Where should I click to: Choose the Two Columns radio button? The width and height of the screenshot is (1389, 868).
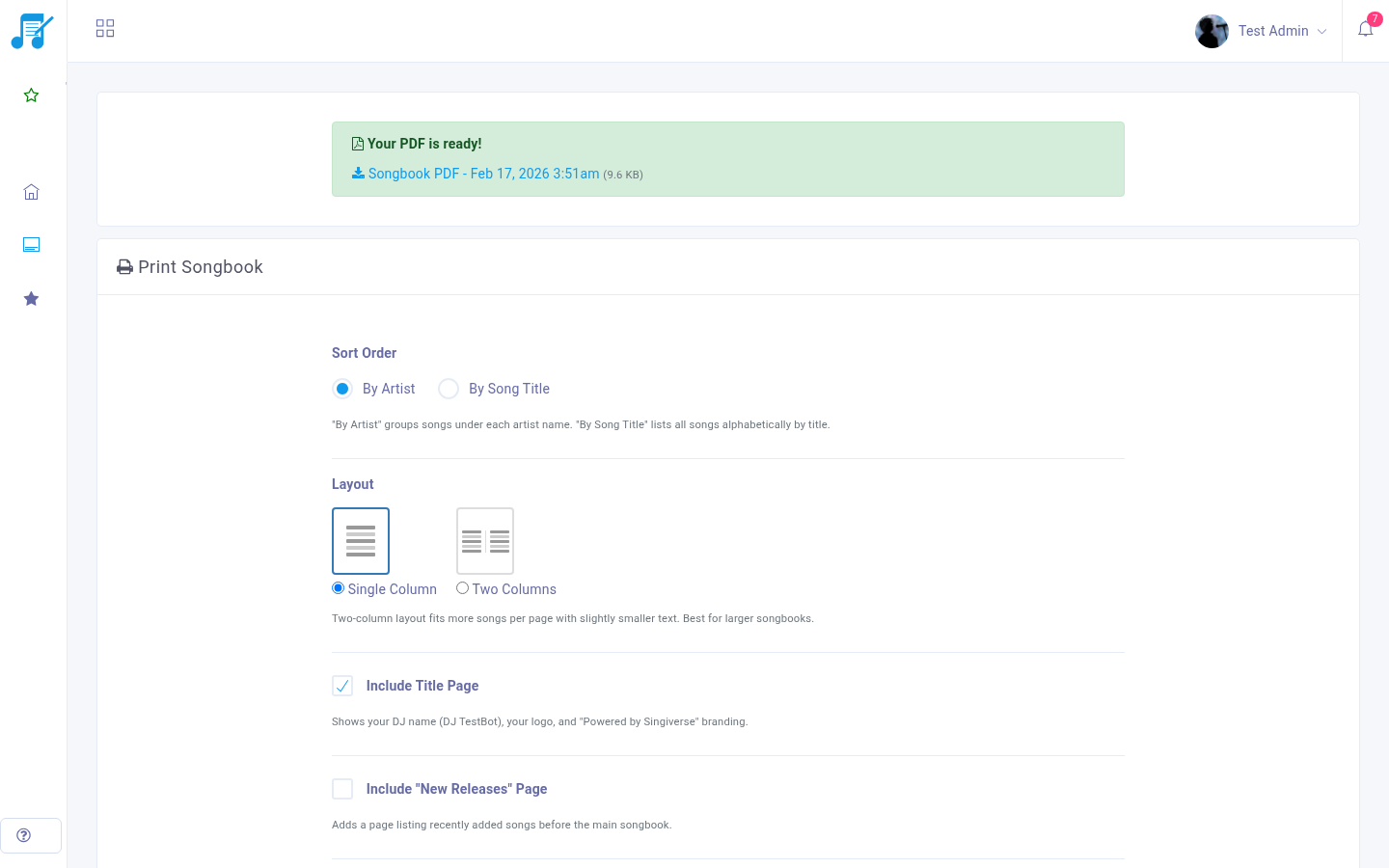tap(463, 588)
